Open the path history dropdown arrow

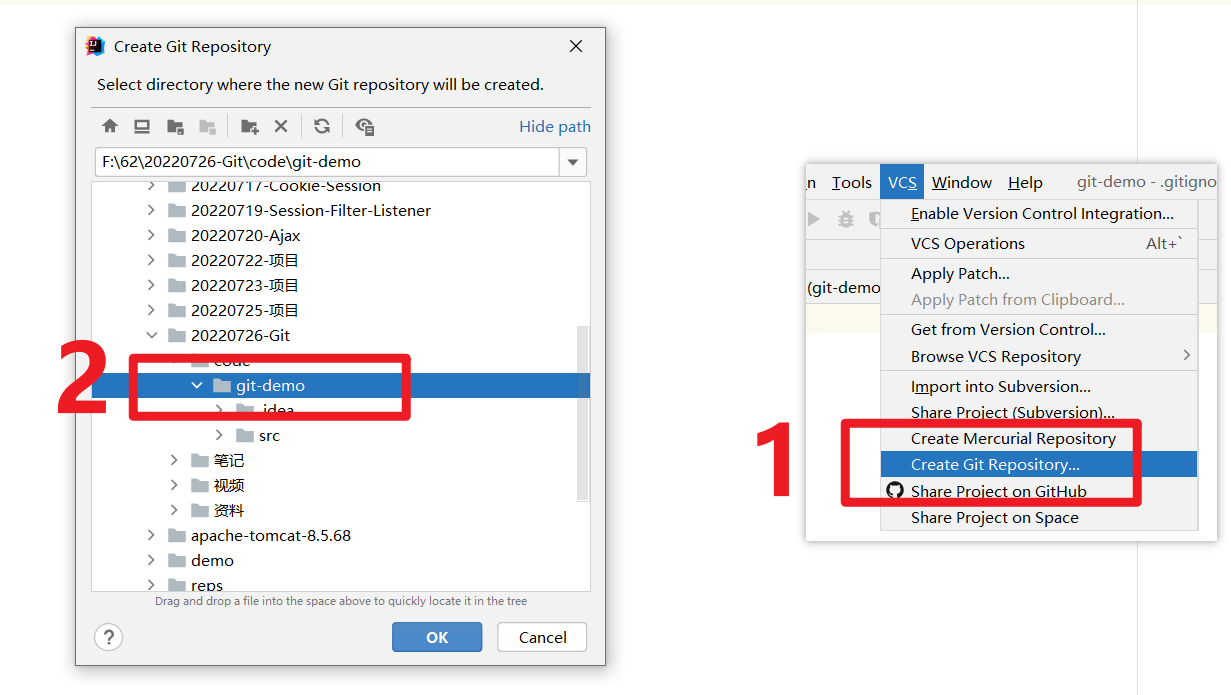pyautogui.click(x=573, y=162)
